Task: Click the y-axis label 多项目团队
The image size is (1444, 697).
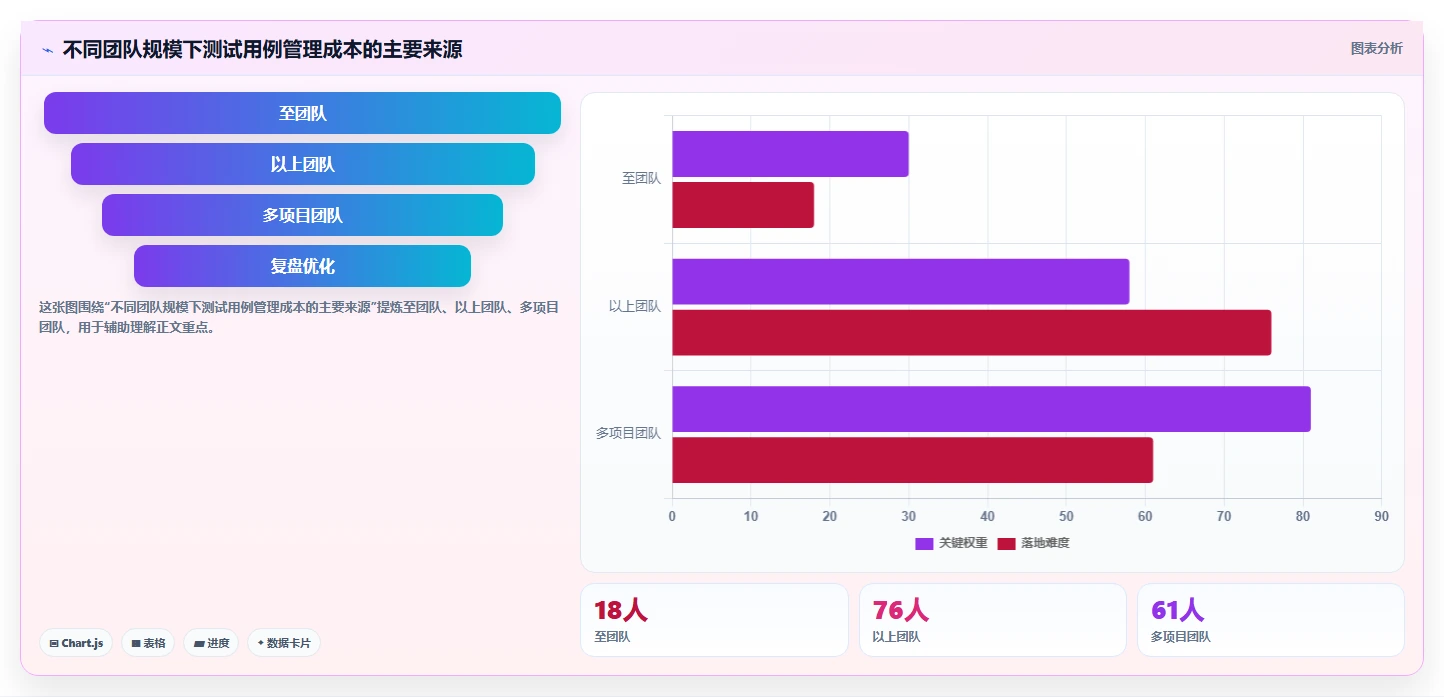Action: [628, 434]
